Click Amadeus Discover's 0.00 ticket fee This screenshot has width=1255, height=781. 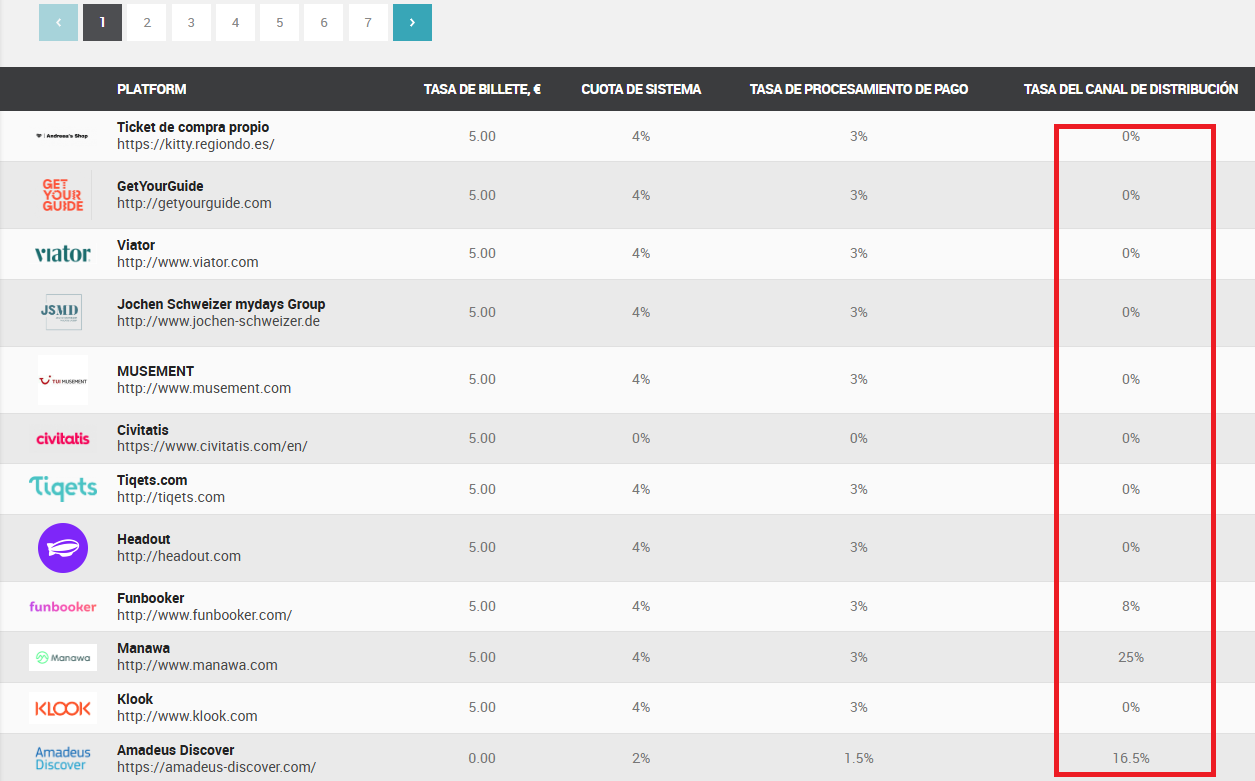(482, 759)
